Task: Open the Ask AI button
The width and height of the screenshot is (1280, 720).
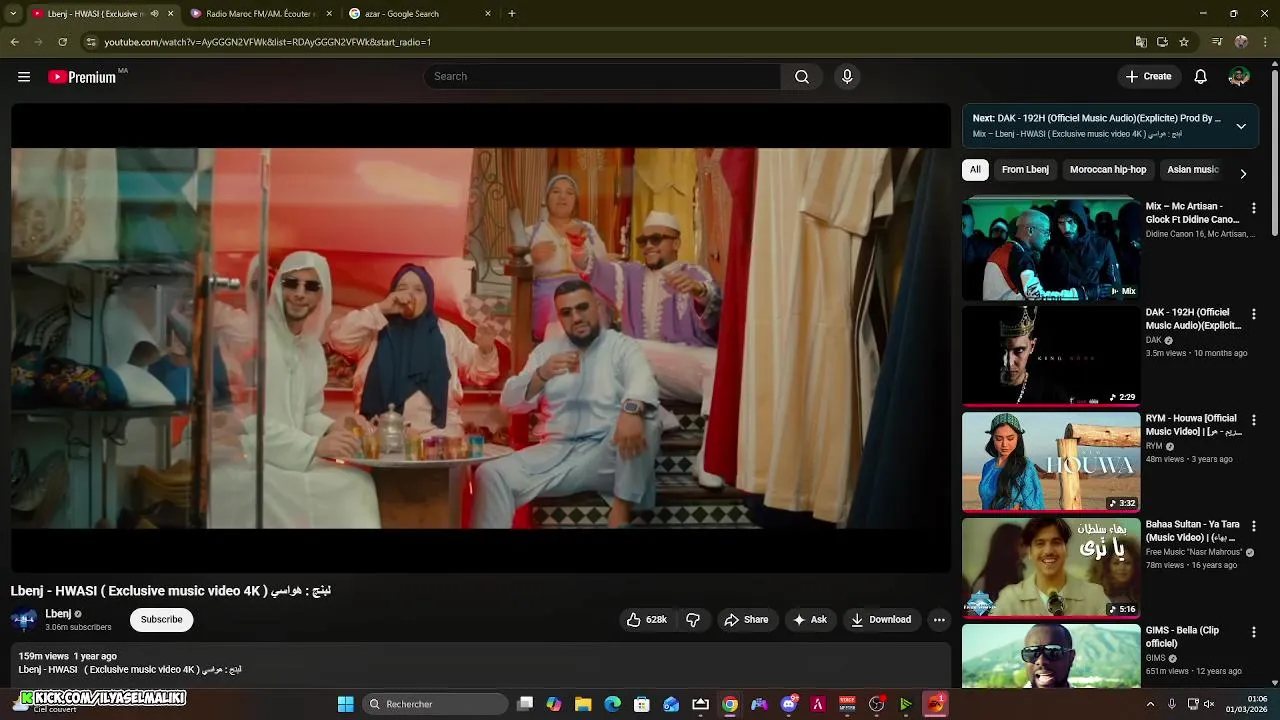Action: [810, 620]
